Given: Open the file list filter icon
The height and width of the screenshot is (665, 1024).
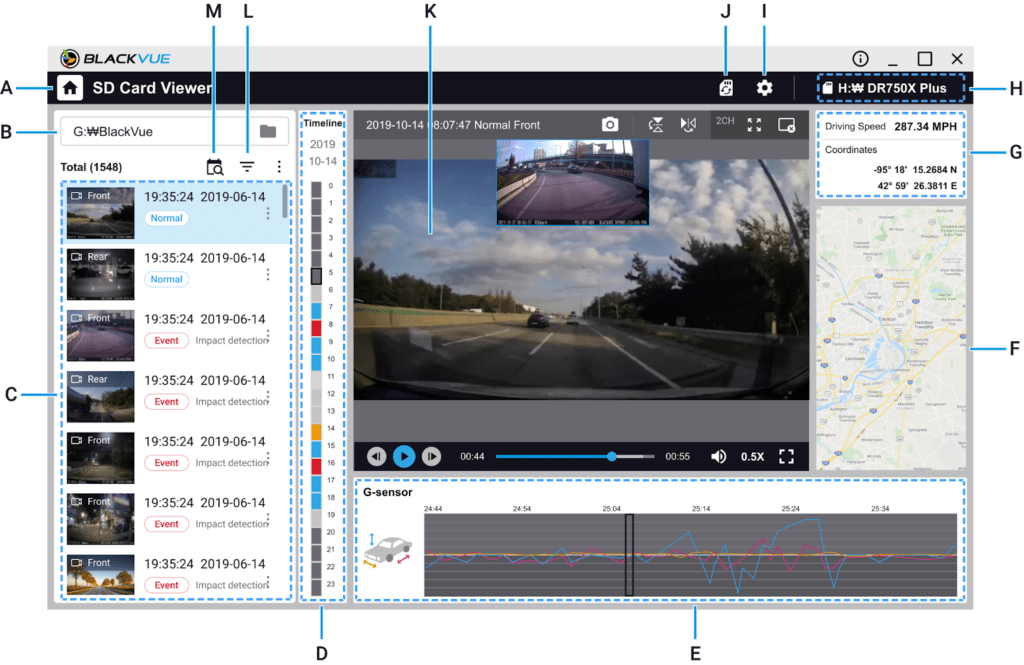Looking at the screenshot, I should pyautogui.click(x=247, y=167).
